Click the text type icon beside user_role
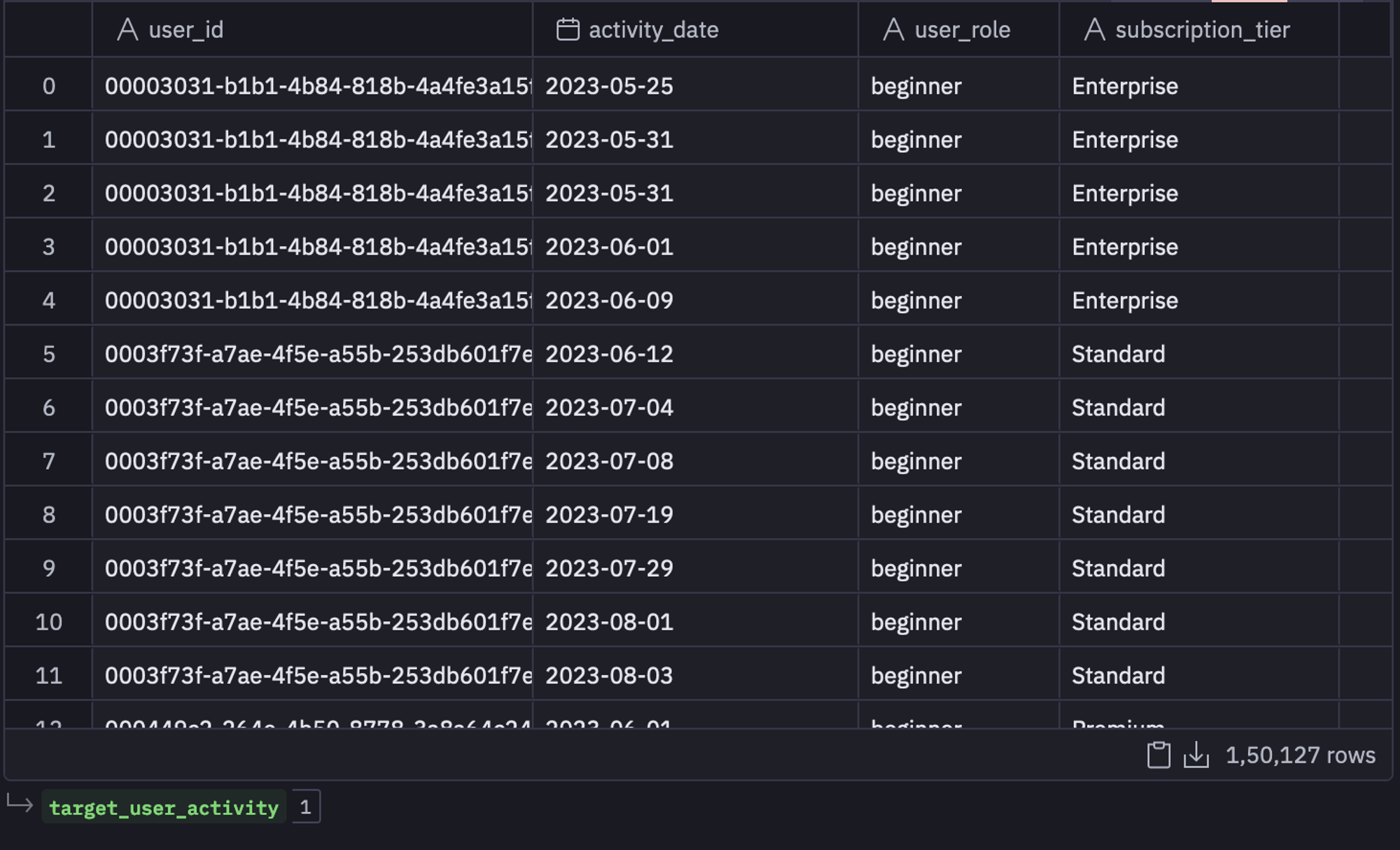 coord(893,29)
